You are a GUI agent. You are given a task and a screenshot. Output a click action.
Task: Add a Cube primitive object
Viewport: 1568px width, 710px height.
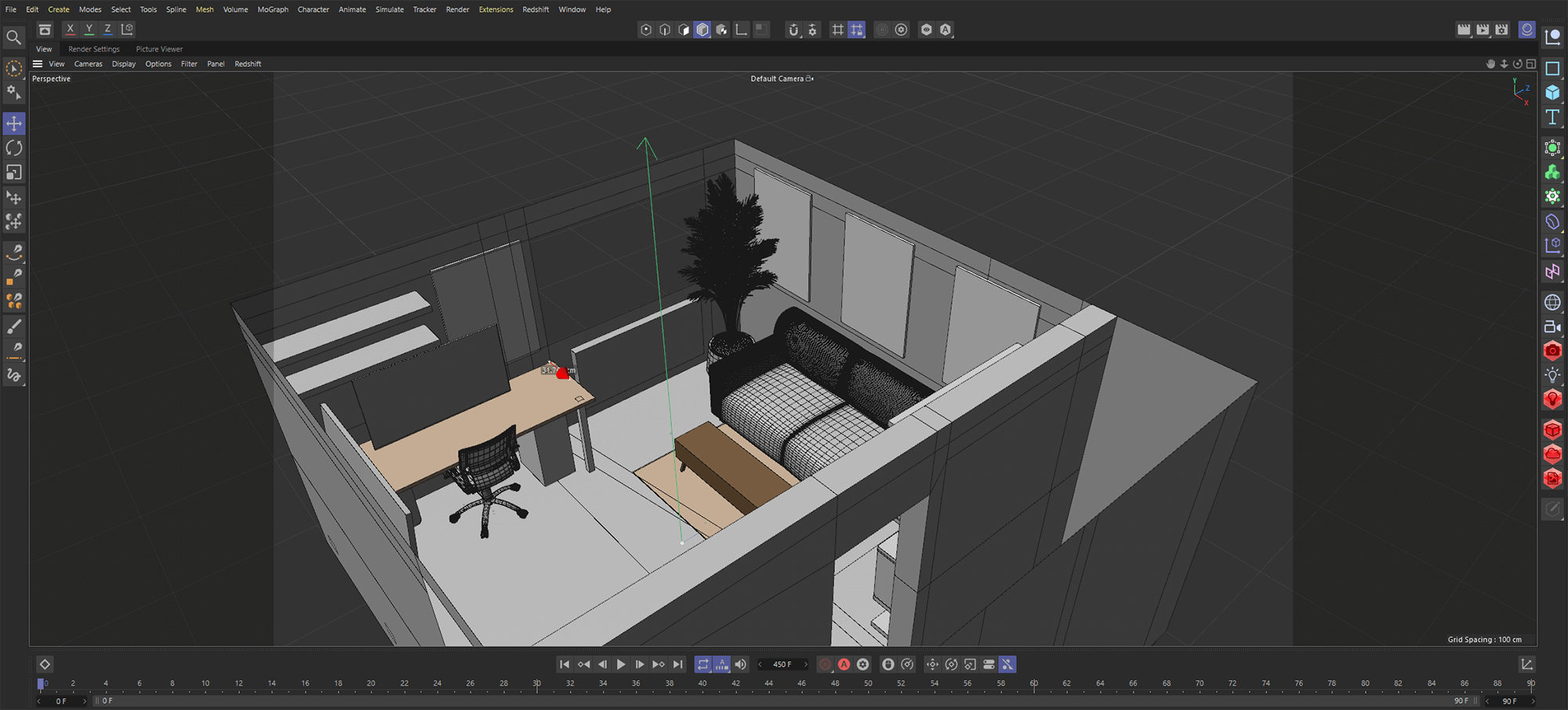pyautogui.click(x=1552, y=93)
